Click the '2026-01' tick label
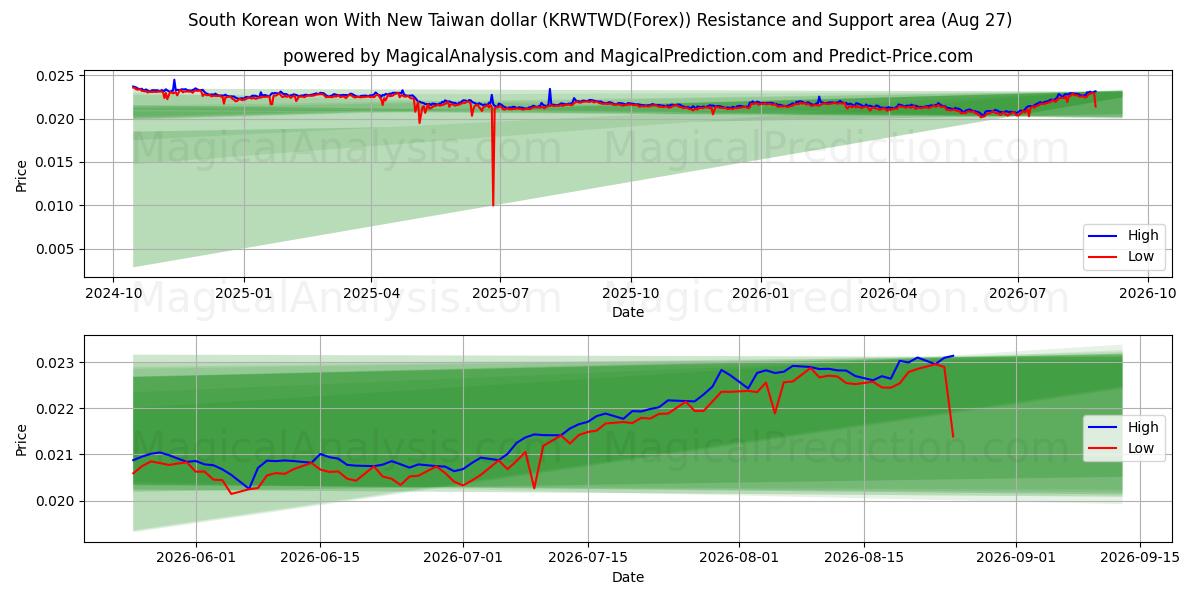The width and height of the screenshot is (1200, 600). pyautogui.click(x=761, y=293)
